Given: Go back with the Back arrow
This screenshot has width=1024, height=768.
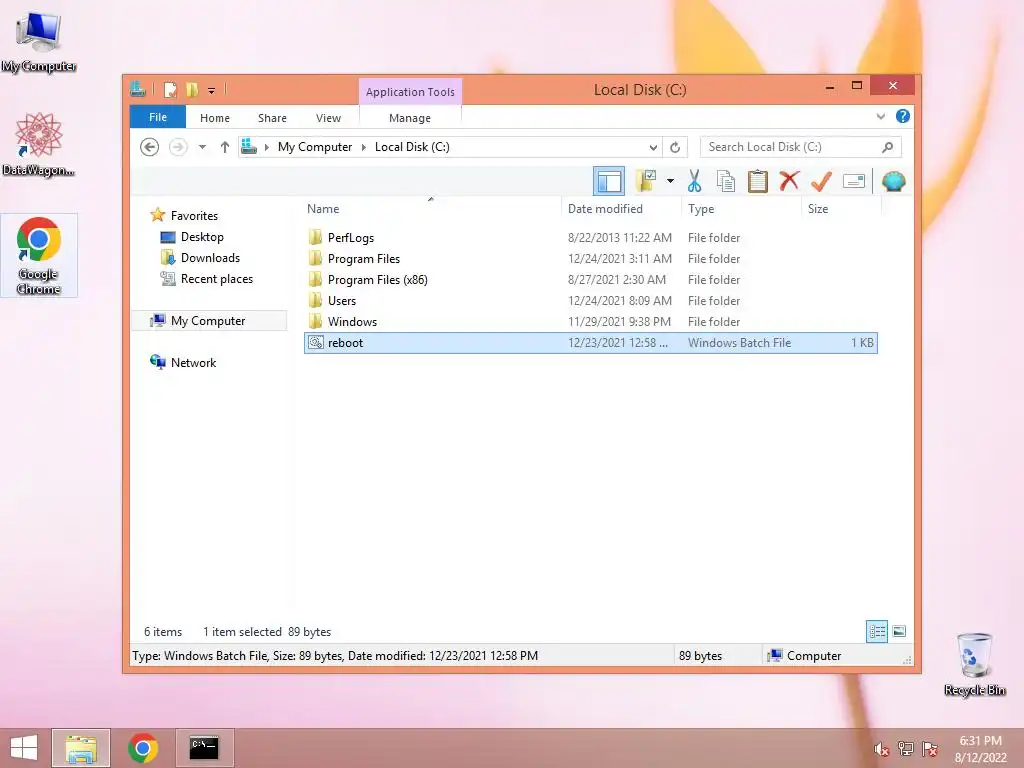Looking at the screenshot, I should 150,147.
